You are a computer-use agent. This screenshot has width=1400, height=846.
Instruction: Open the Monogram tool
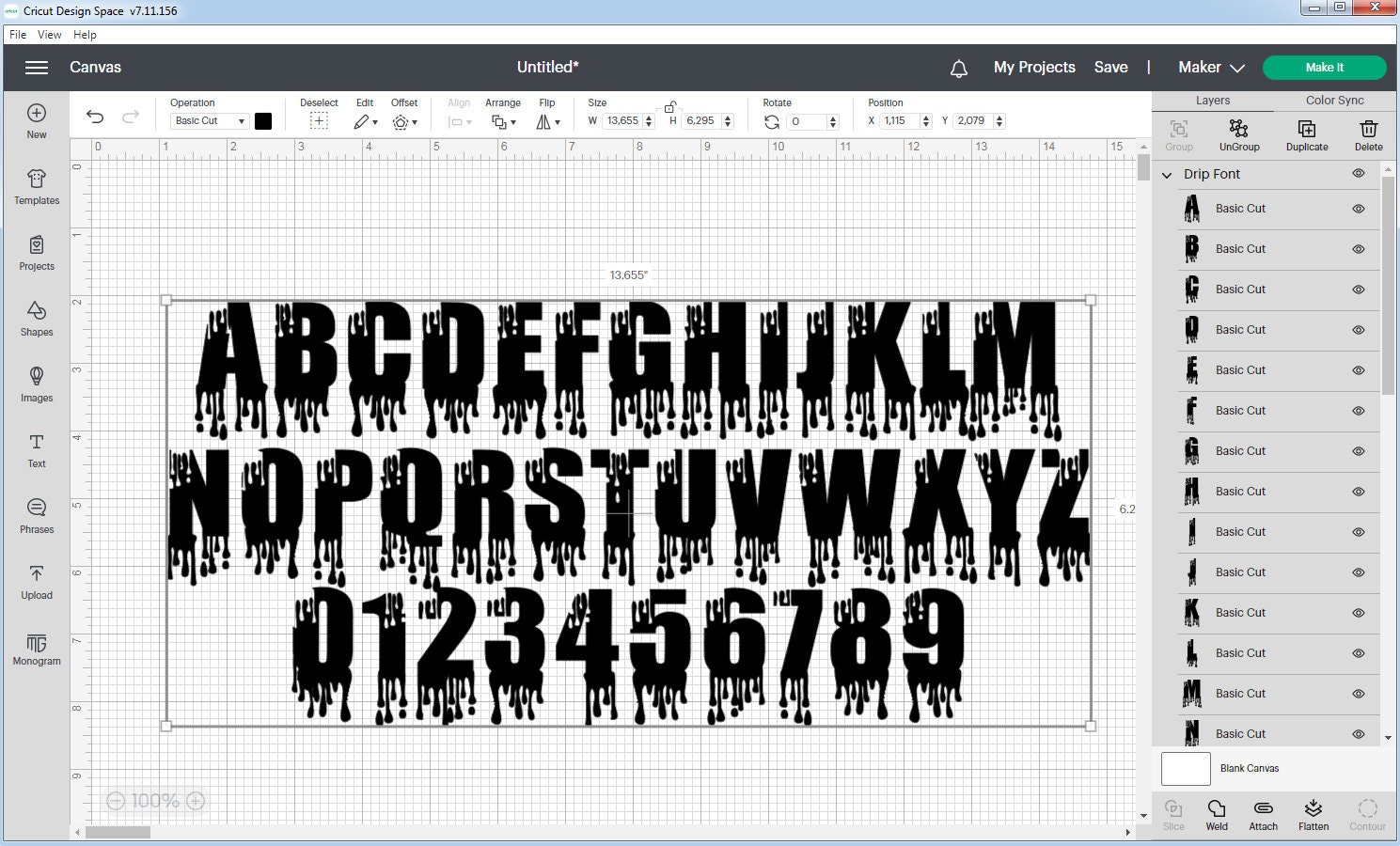coord(36,650)
